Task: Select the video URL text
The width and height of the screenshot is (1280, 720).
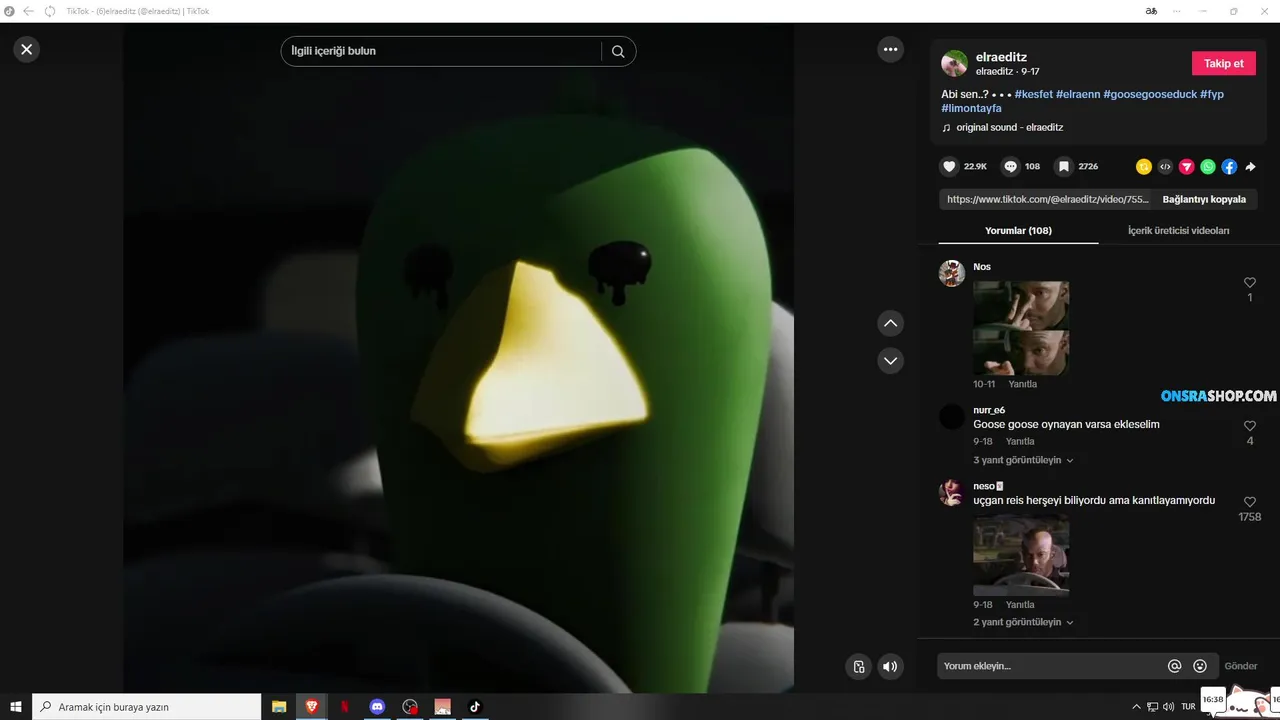Action: [x=1048, y=199]
